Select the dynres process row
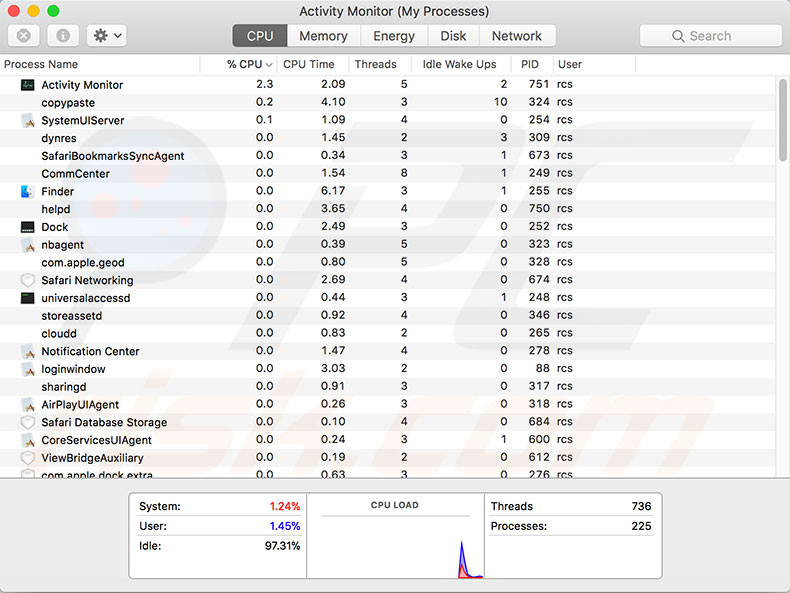This screenshot has height=593, width=790. (x=387, y=138)
